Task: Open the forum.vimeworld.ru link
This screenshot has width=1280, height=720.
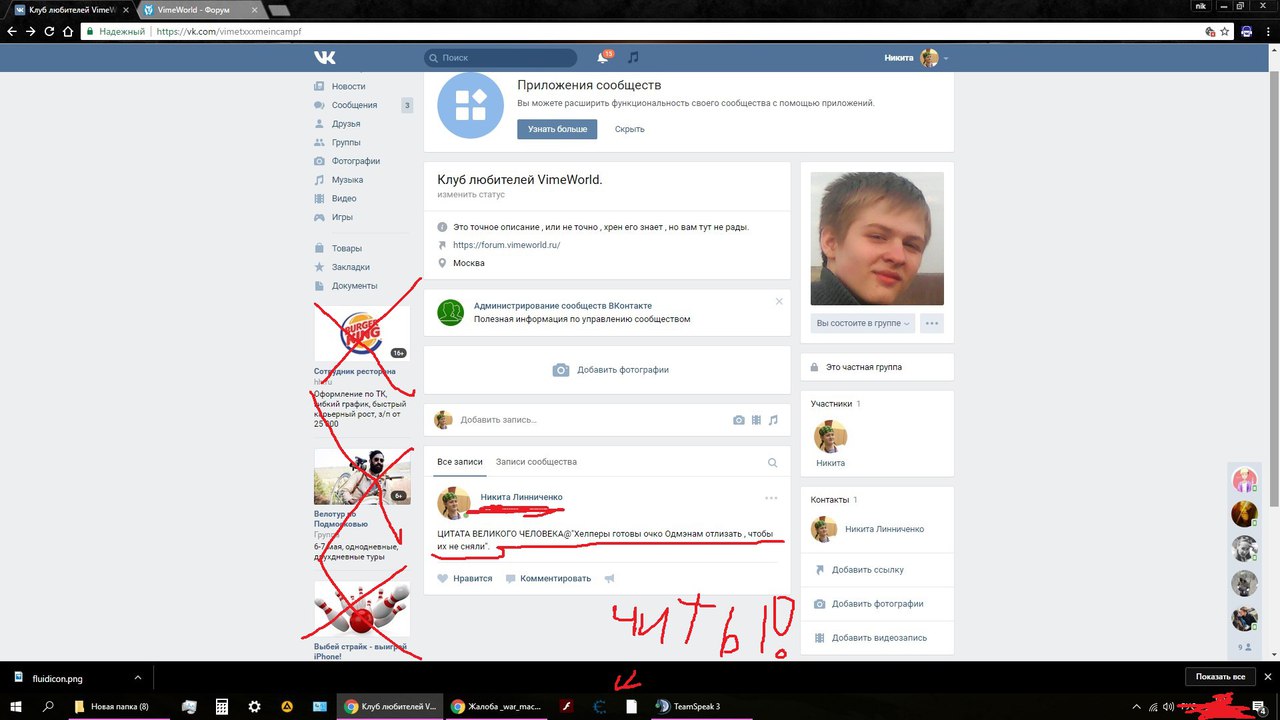Action: point(506,244)
